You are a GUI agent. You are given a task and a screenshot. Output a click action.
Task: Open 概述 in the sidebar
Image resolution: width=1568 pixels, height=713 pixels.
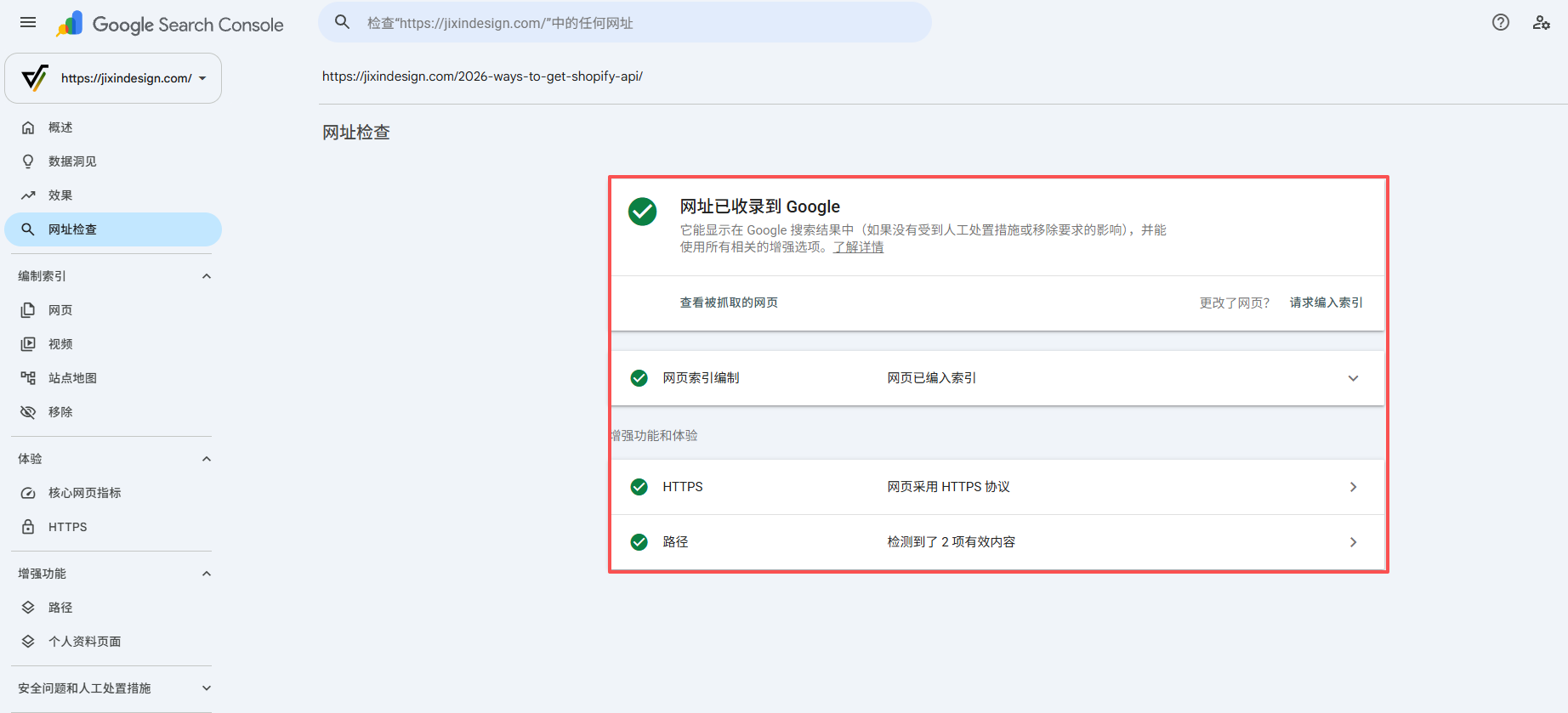[113, 127]
